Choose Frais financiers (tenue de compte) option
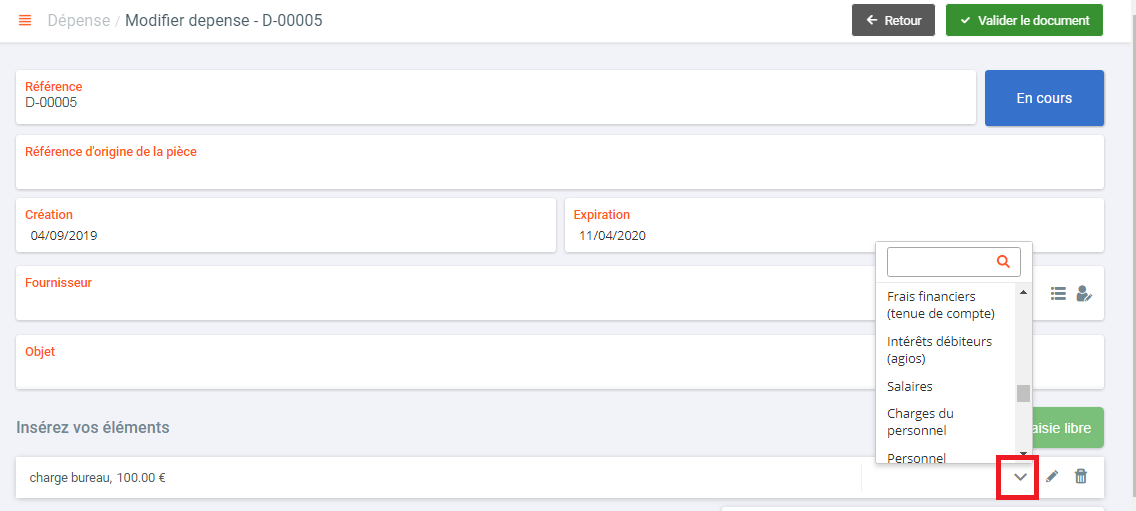Image resolution: width=1136 pixels, height=511 pixels. click(x=940, y=305)
